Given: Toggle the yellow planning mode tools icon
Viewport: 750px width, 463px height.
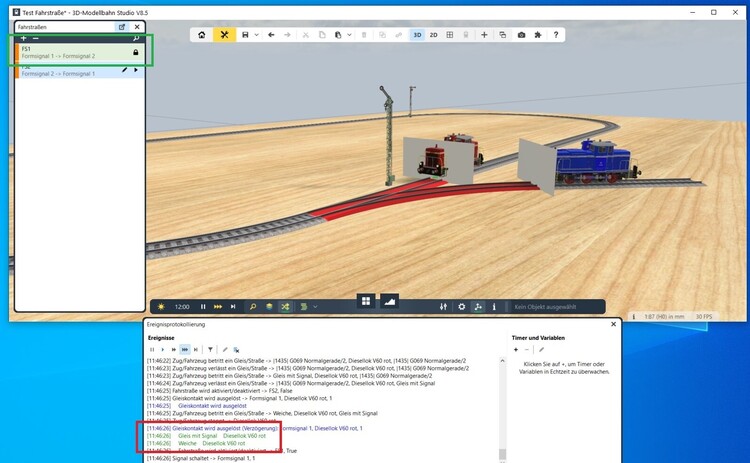Looking at the screenshot, I should 224,35.
